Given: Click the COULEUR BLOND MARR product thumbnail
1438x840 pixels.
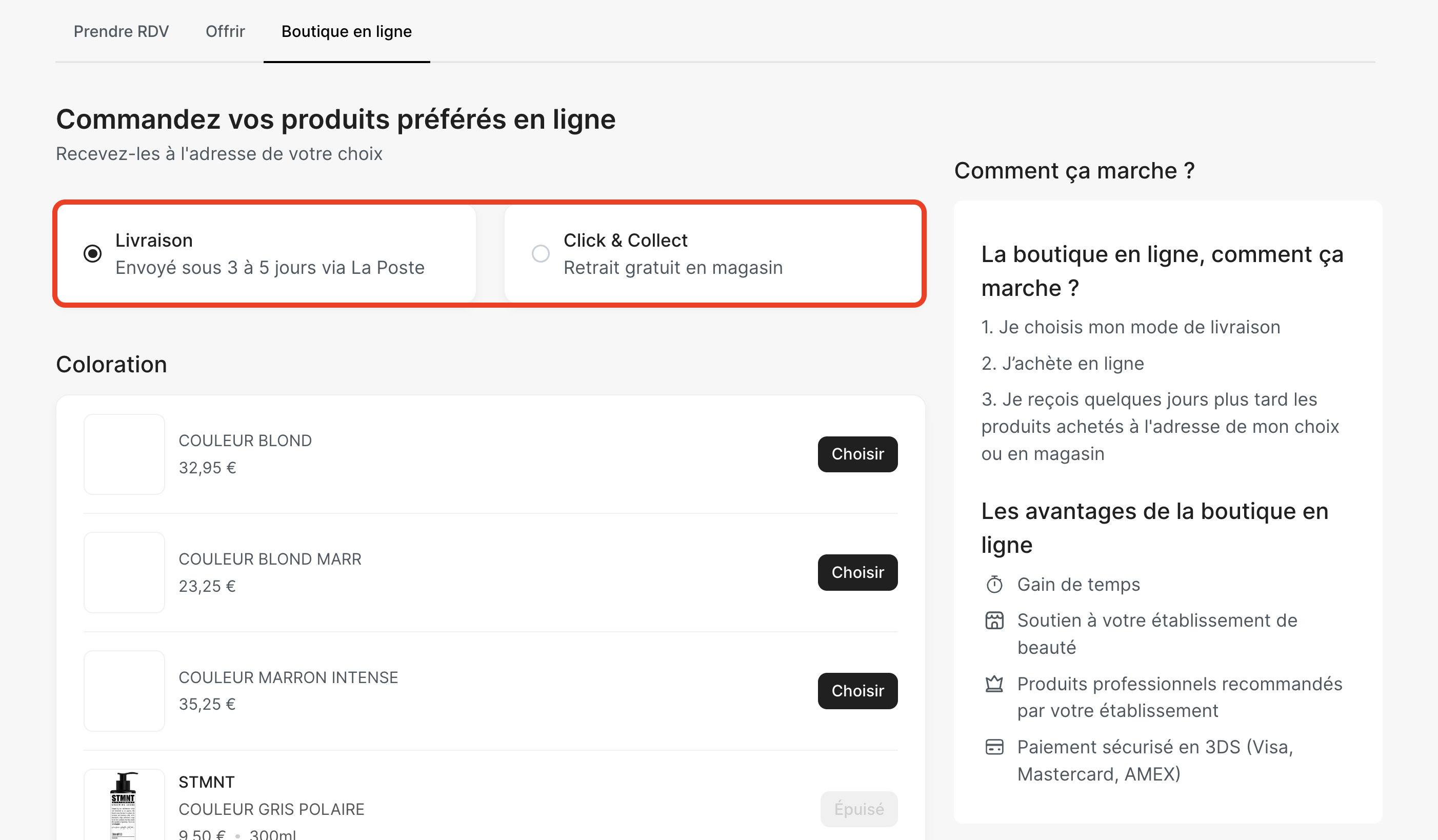Looking at the screenshot, I should [124, 572].
